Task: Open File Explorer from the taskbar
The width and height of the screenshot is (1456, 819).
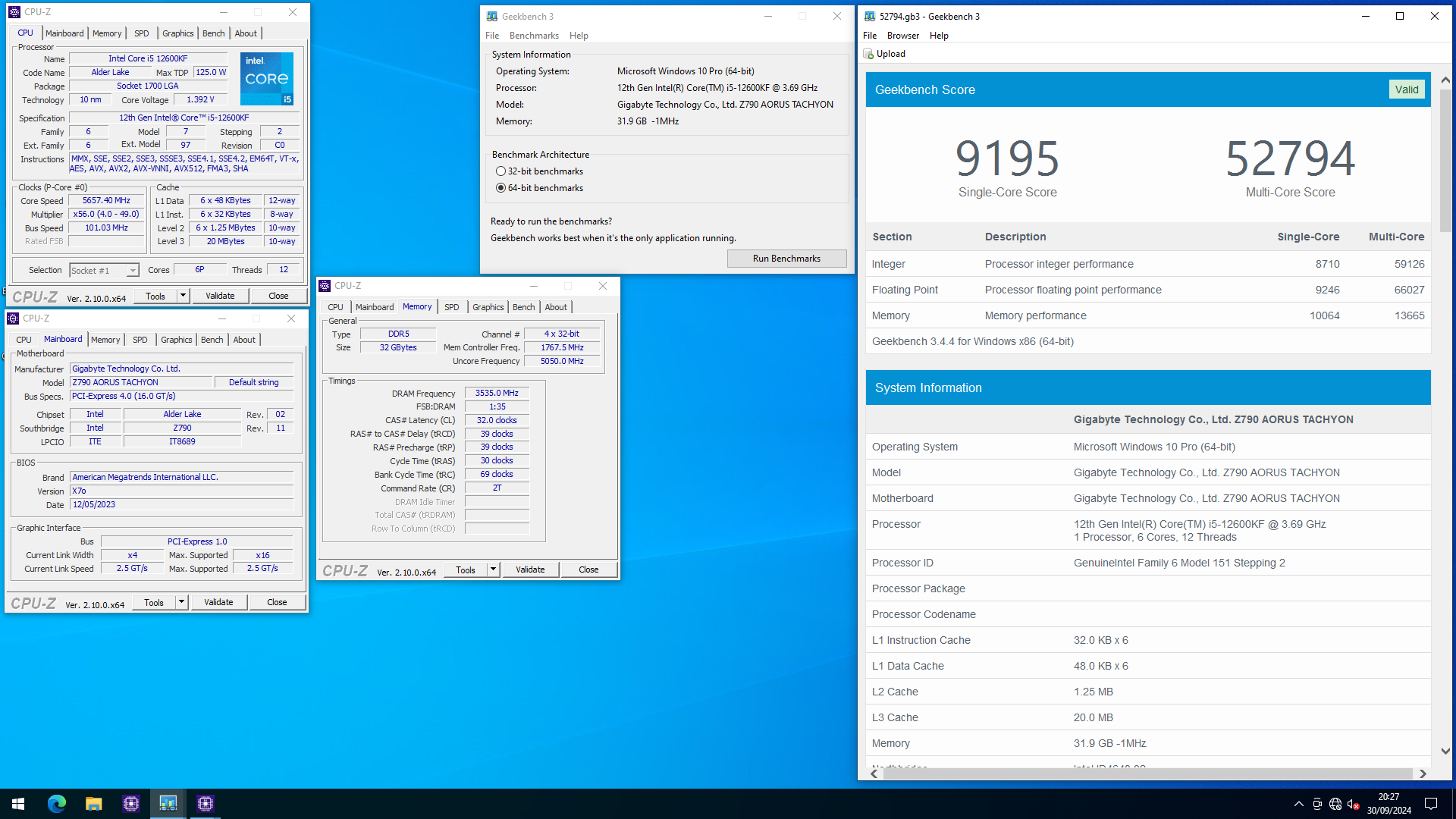Action: (x=93, y=804)
